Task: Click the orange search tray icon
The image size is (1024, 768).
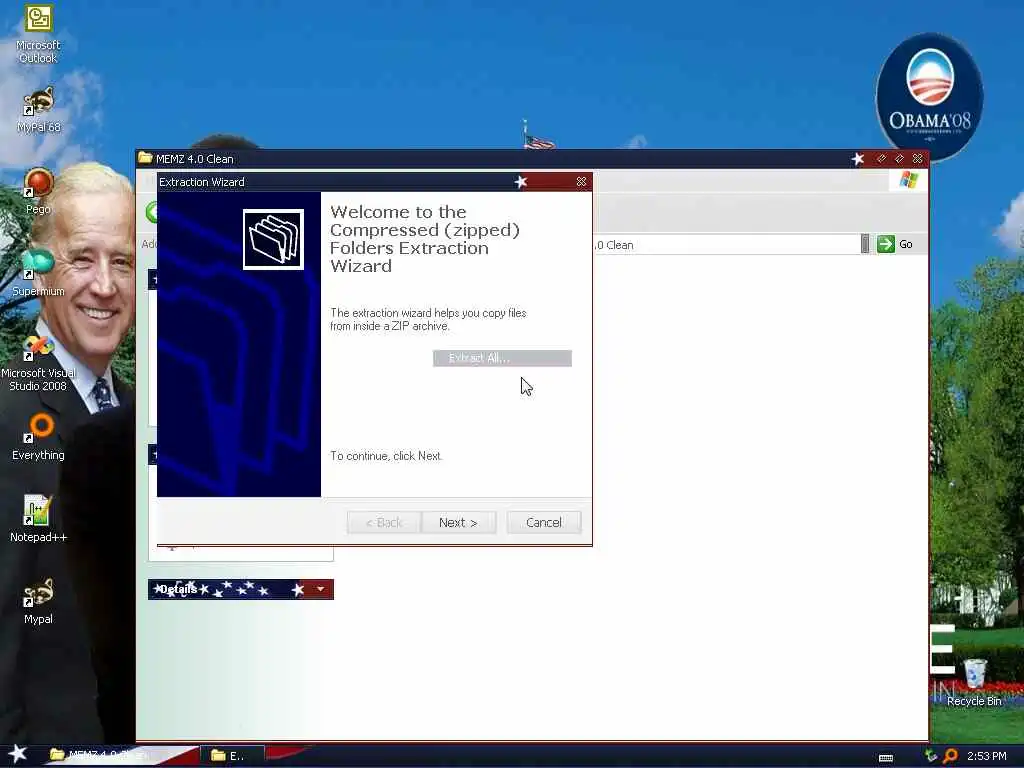Action: tap(950, 756)
